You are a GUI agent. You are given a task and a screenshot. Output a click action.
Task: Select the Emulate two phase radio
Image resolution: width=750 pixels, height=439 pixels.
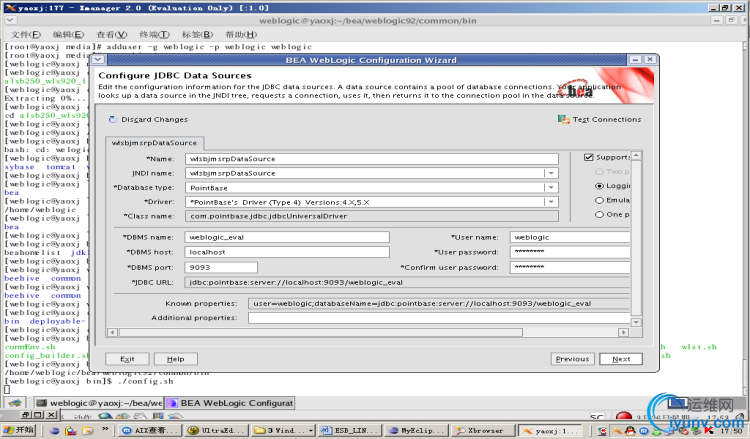[599, 200]
